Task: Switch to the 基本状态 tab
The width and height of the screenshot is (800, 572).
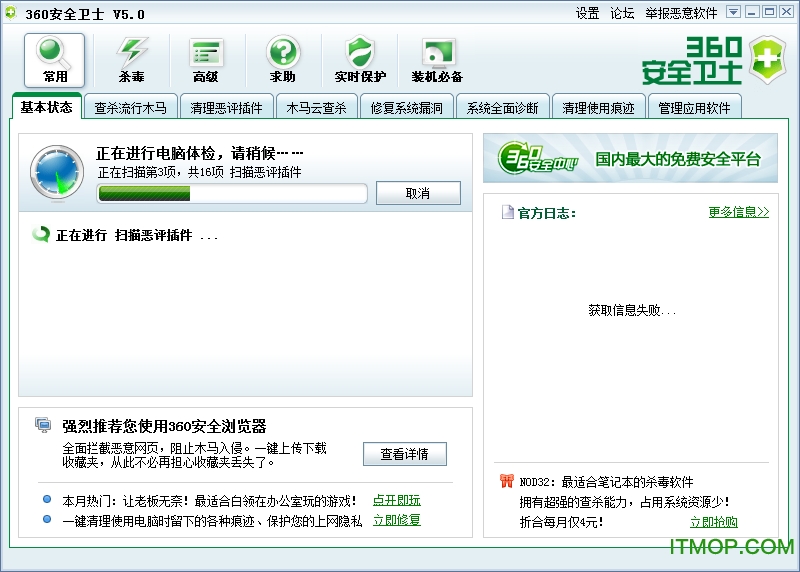Action: pyautogui.click(x=46, y=107)
